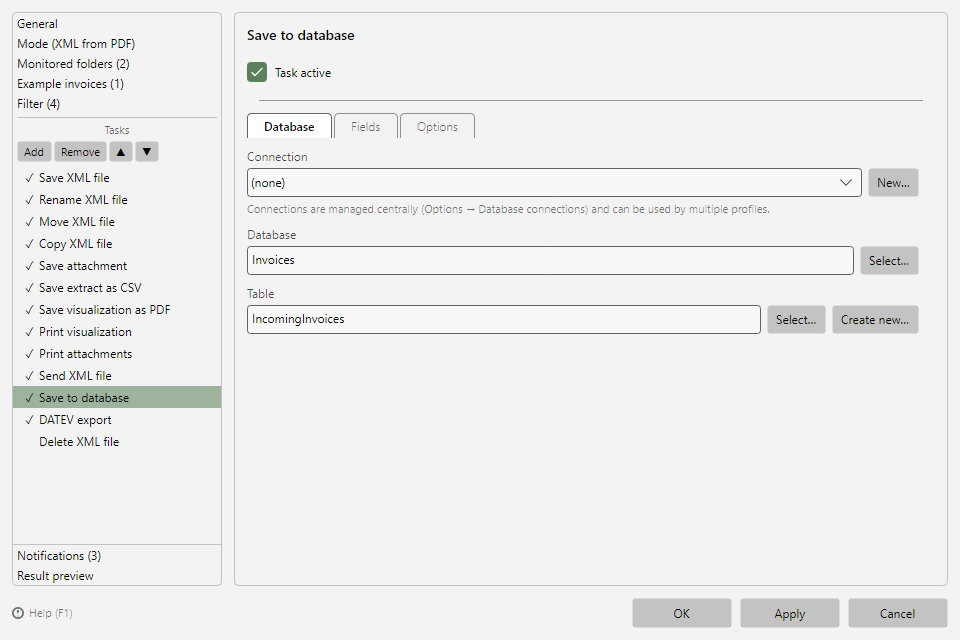Screen dimensions: 960x640
Task: Open Result preview section
Action: point(55,576)
